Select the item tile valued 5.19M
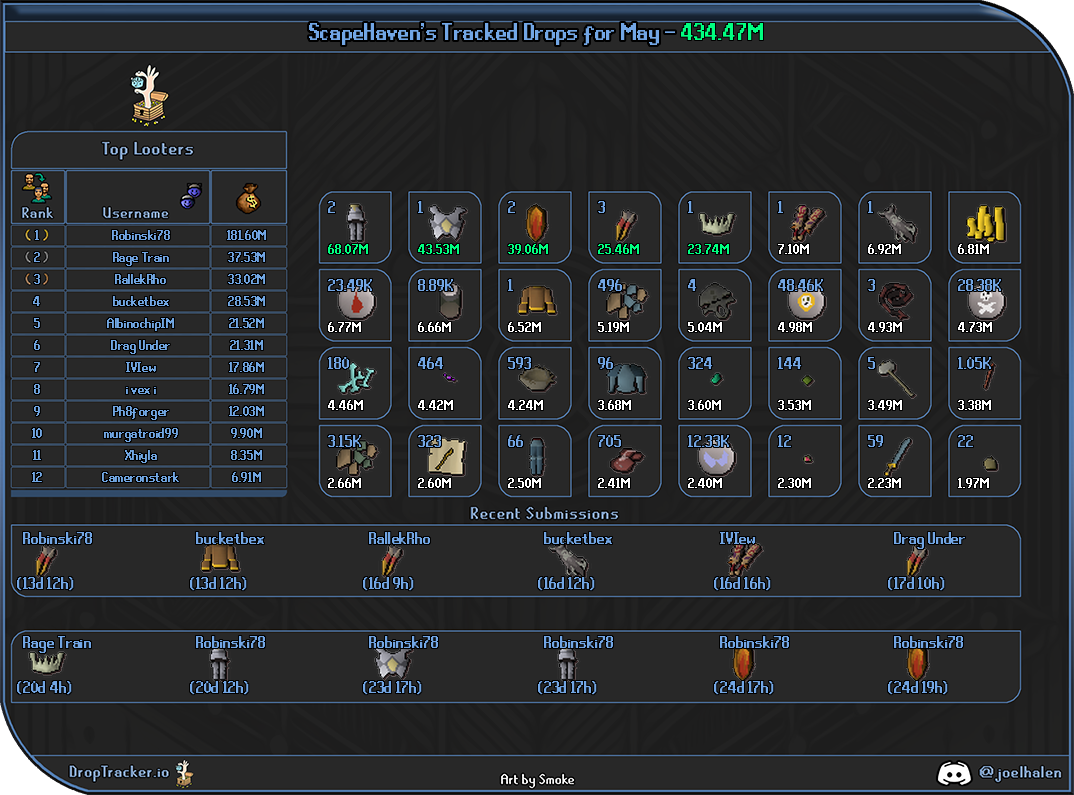 (625, 305)
